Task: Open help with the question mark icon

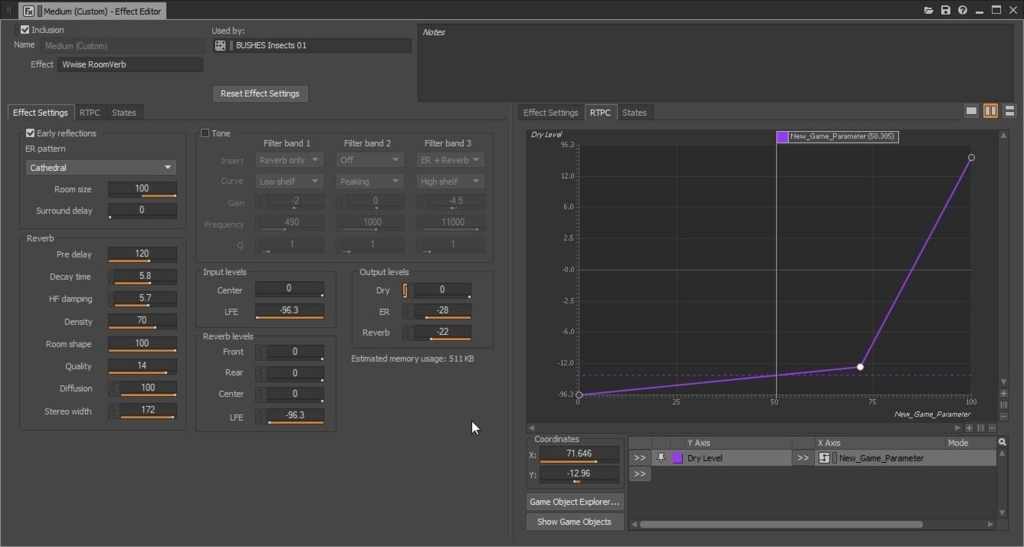Action: click(x=962, y=10)
